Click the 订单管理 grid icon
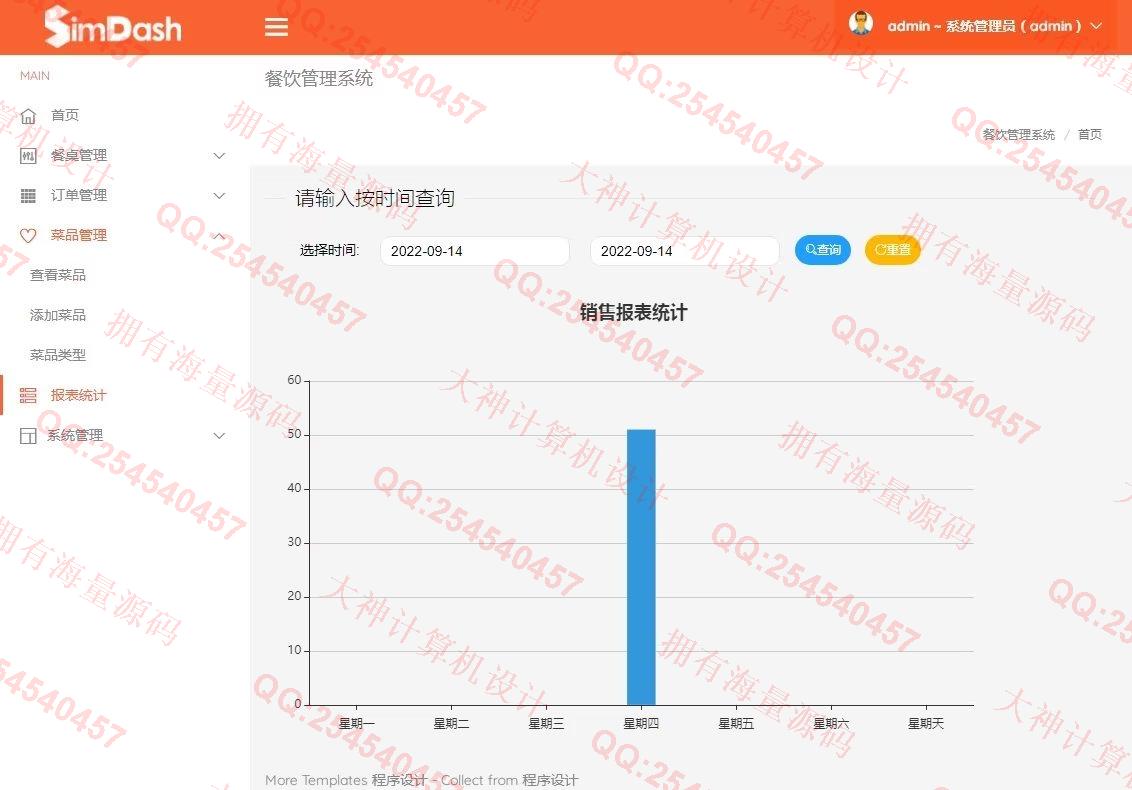Viewport: 1132px width, 790px height. tap(28, 195)
